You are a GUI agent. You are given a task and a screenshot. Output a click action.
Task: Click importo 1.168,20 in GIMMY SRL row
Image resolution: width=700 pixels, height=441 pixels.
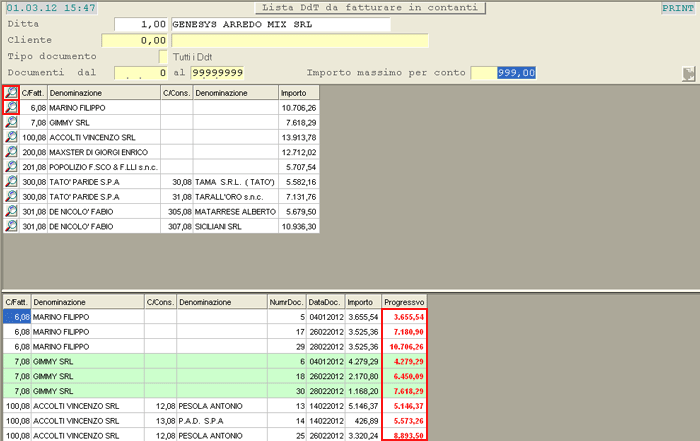click(363, 391)
